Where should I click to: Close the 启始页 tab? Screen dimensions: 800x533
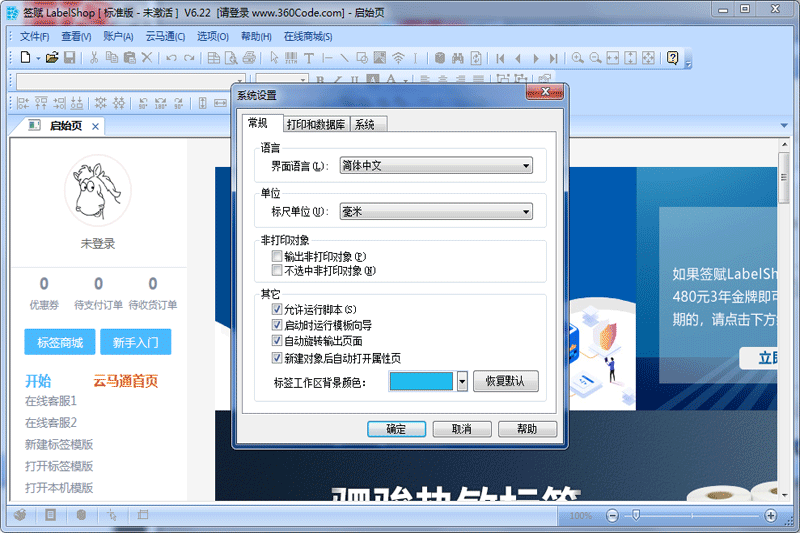coord(95,126)
